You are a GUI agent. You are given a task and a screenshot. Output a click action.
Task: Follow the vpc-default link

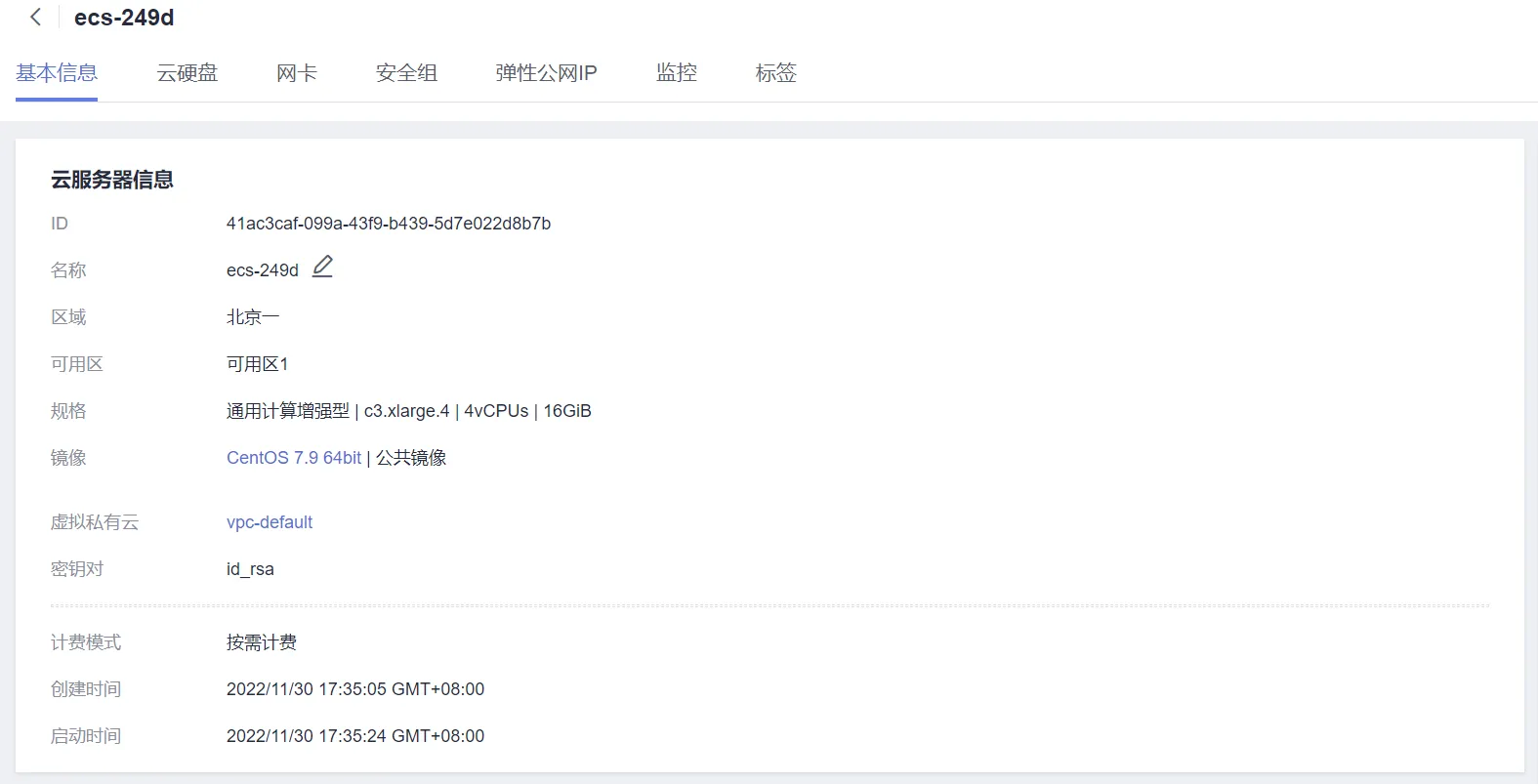tap(270, 522)
